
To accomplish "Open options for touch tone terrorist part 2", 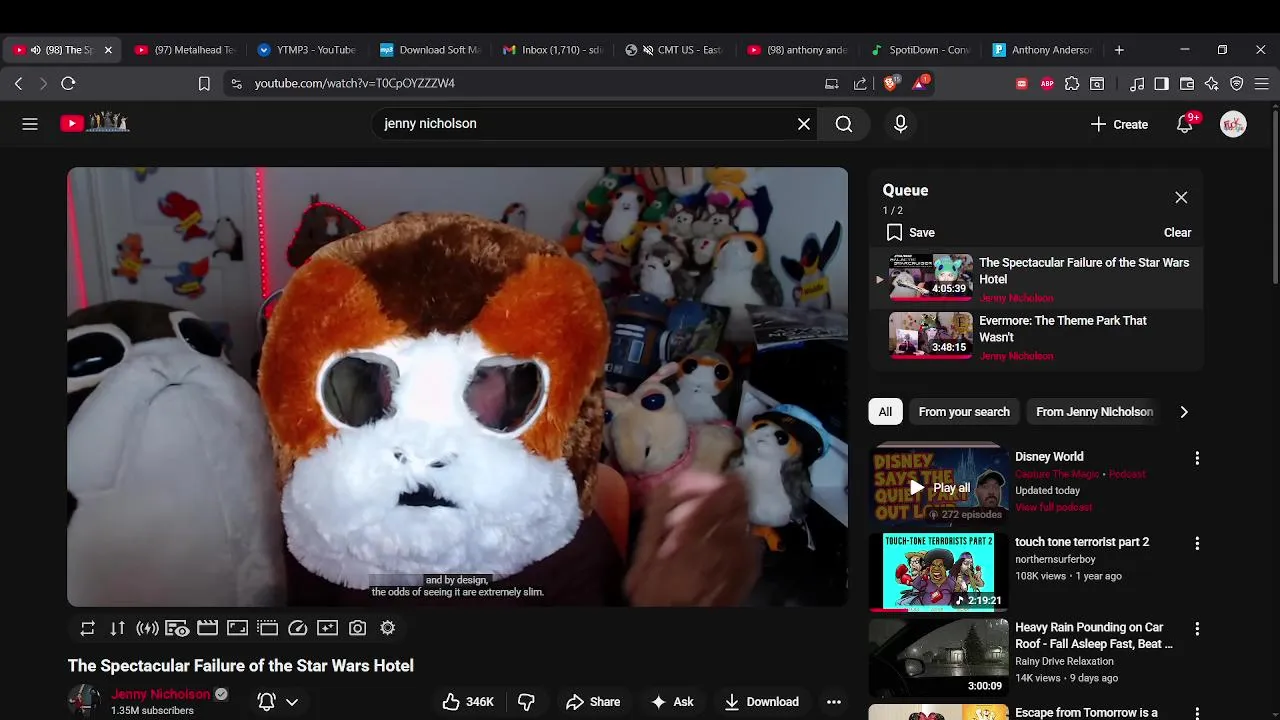I will coord(1197,543).
